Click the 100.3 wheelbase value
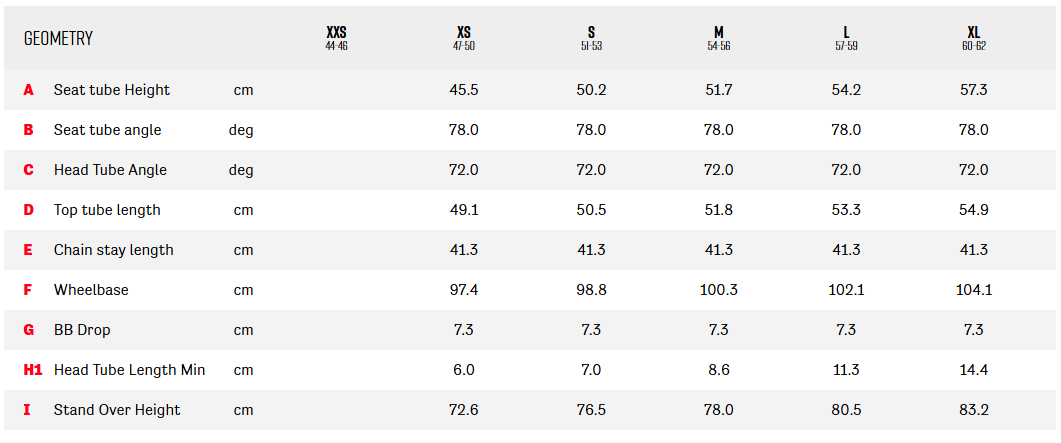Screen dimensions: 1061x443 point(718,290)
